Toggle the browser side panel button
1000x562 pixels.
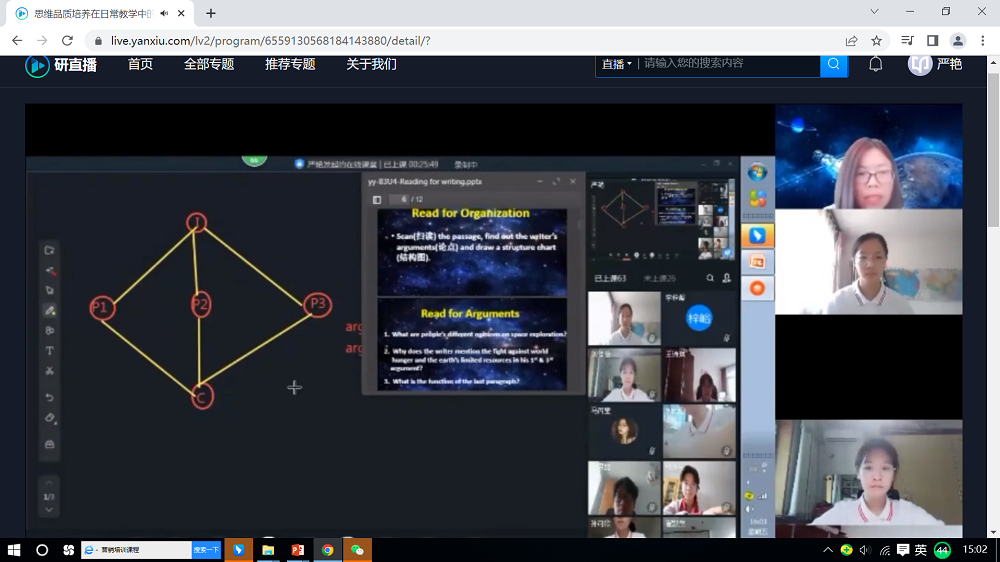pyautogui.click(x=932, y=41)
